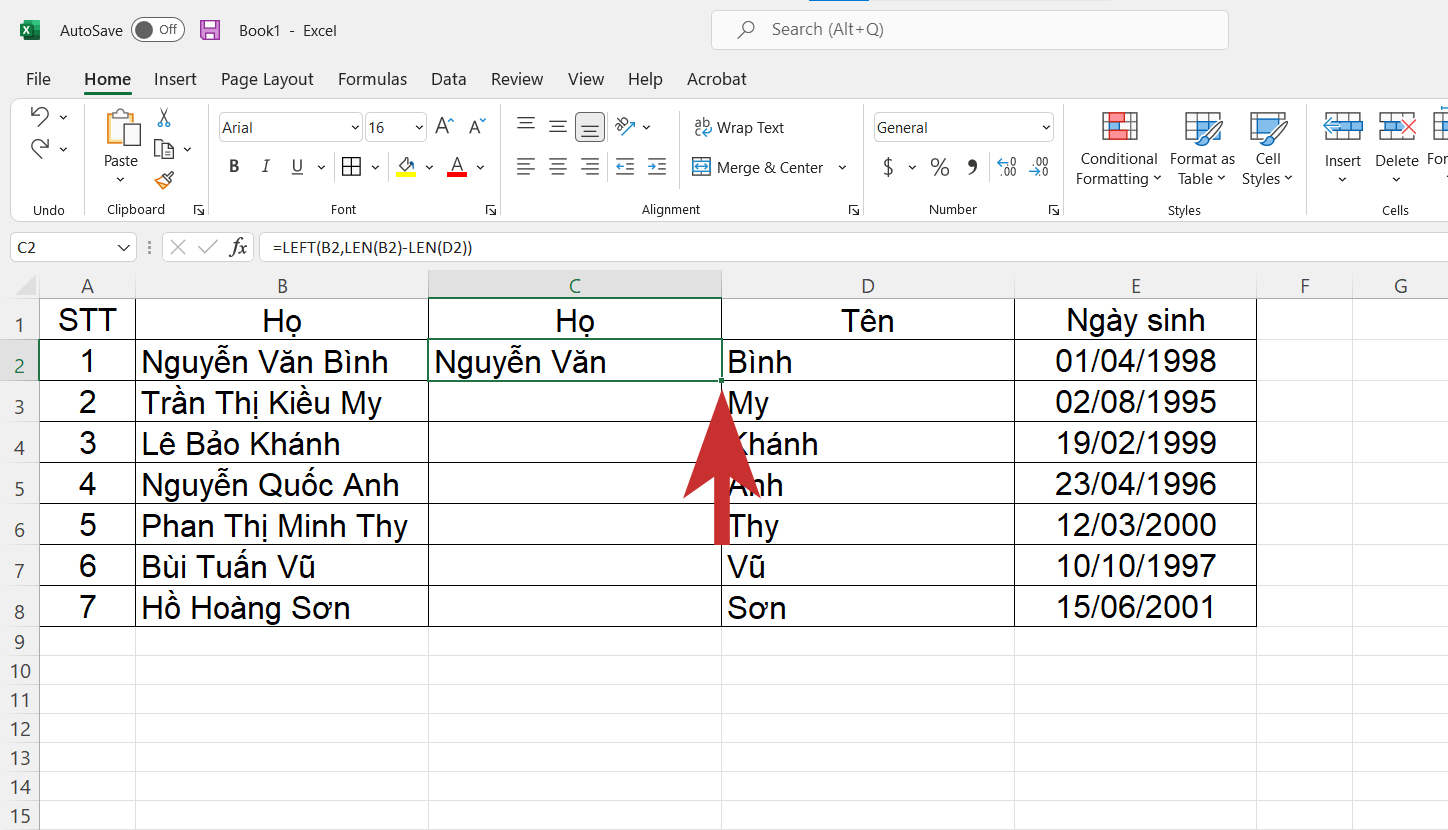Toggle the AutoSave switch
Viewport: 1448px width, 830px height.
click(x=157, y=30)
